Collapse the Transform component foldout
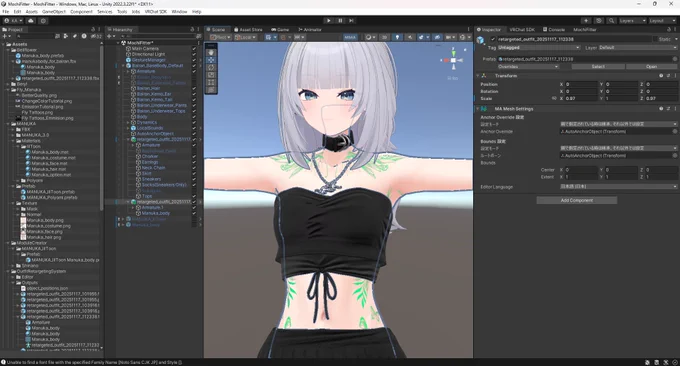Screen dimensions: 680x366 pos(478,76)
